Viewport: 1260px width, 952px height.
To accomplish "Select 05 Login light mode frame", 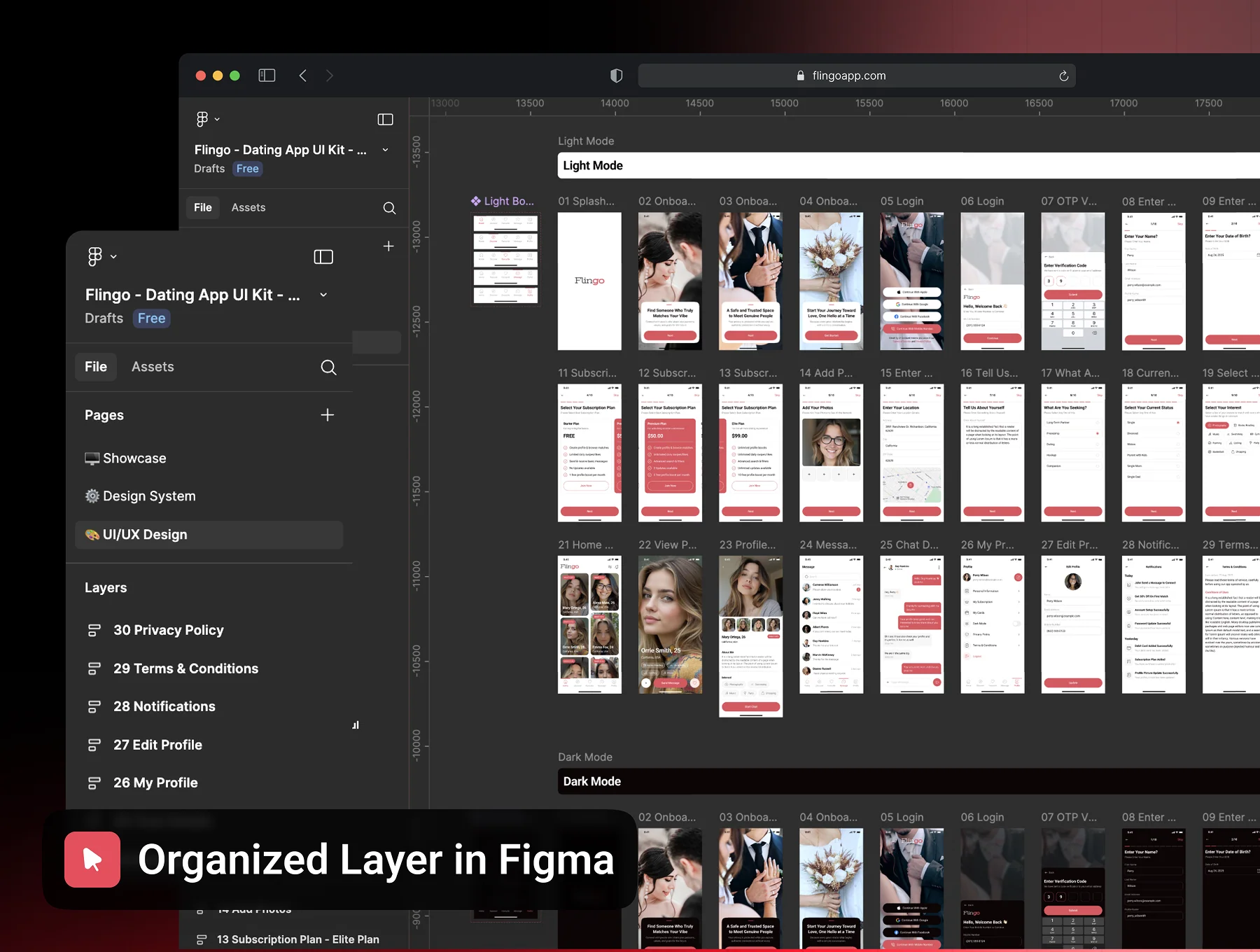I will (911, 281).
